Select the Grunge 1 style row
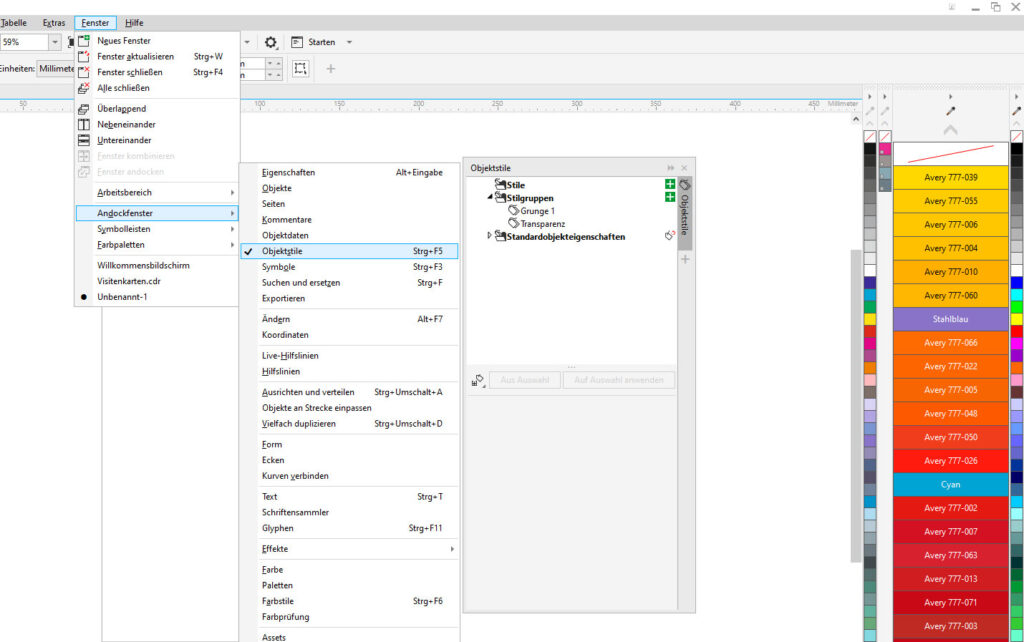1024x642 pixels. [537, 210]
